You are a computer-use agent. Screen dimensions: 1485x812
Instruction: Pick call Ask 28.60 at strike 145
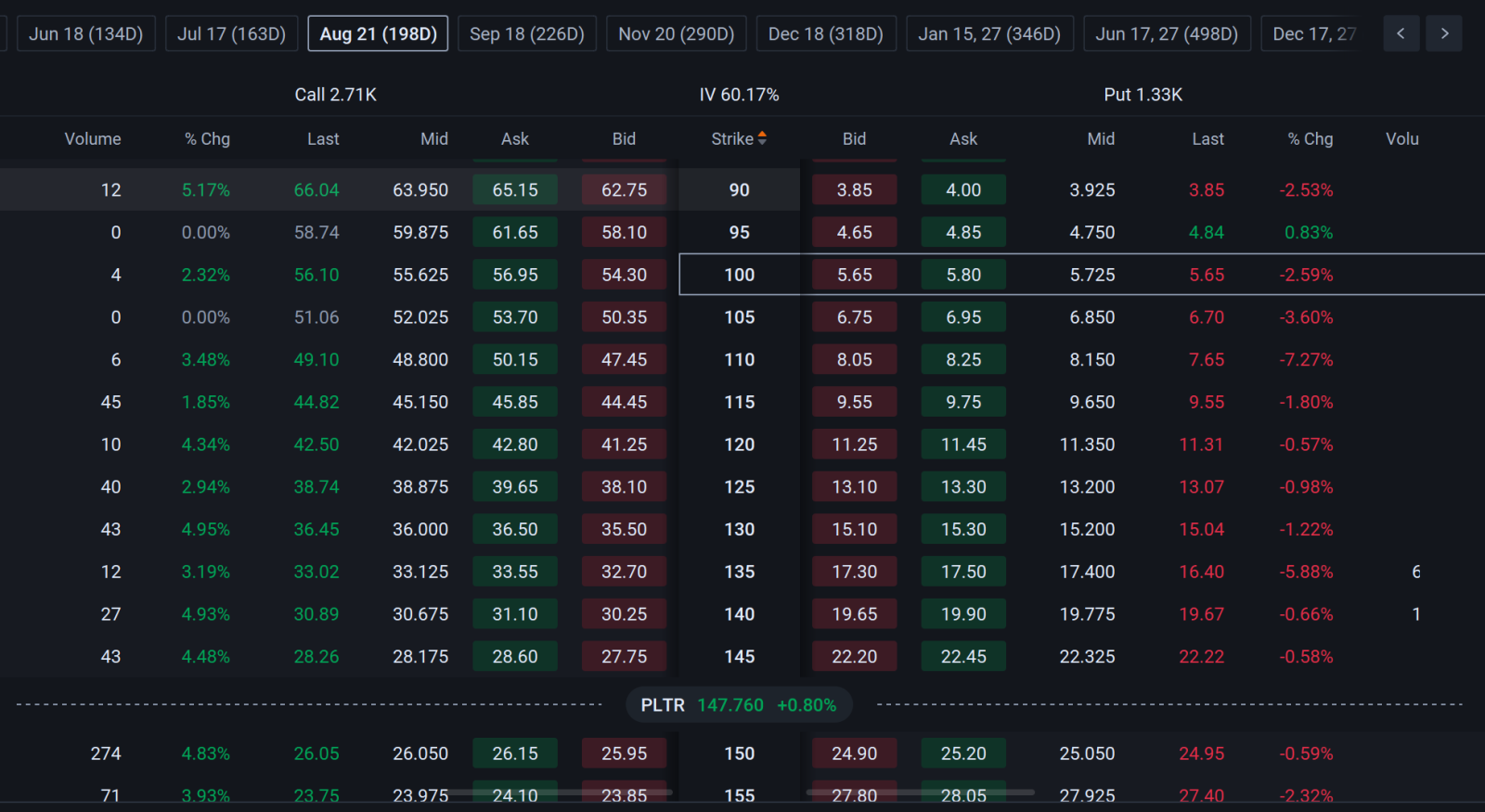pos(515,656)
